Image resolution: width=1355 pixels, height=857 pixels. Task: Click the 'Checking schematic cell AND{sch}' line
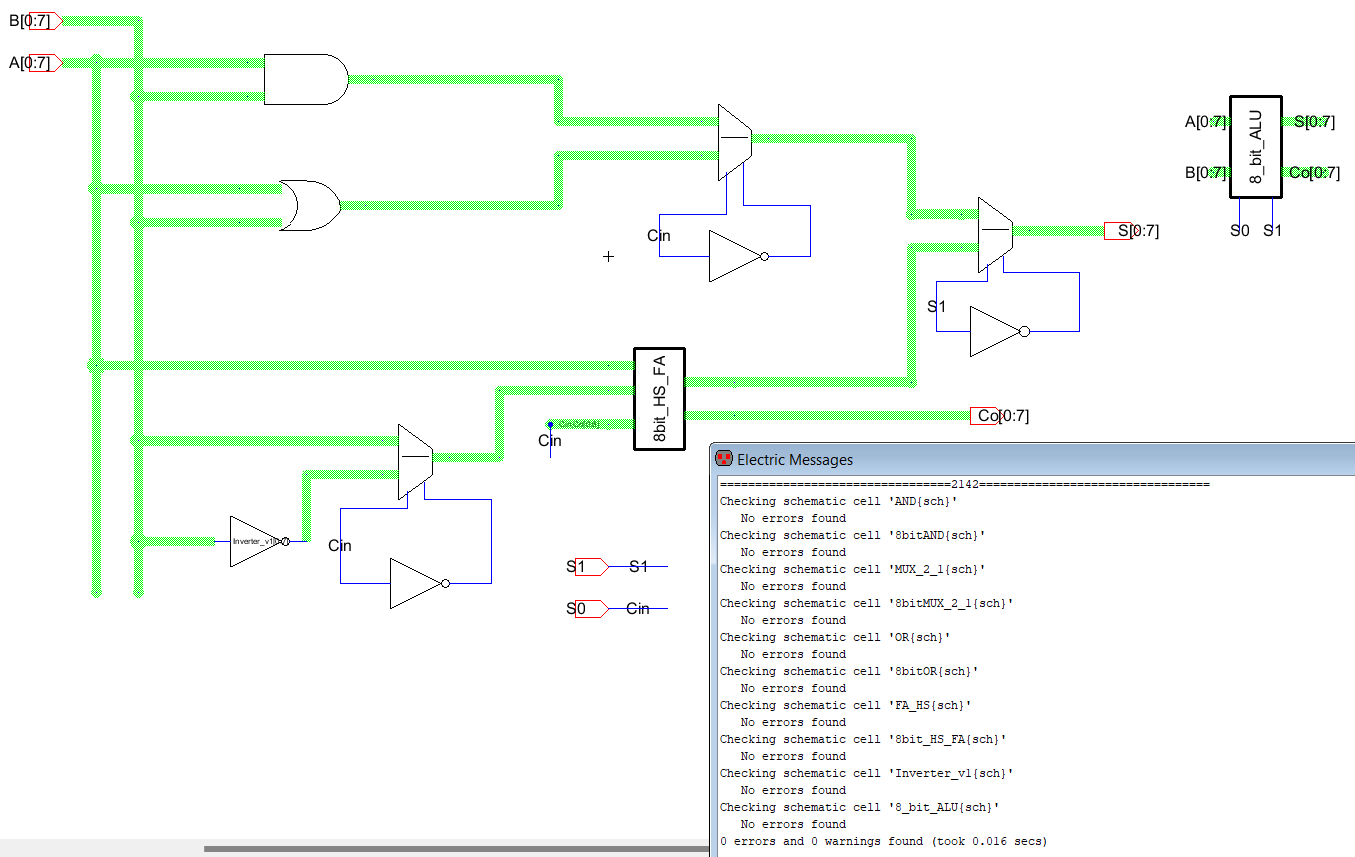(838, 501)
